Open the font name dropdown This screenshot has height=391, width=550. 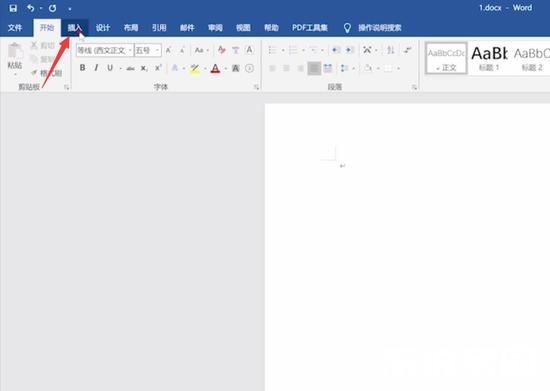[130, 50]
